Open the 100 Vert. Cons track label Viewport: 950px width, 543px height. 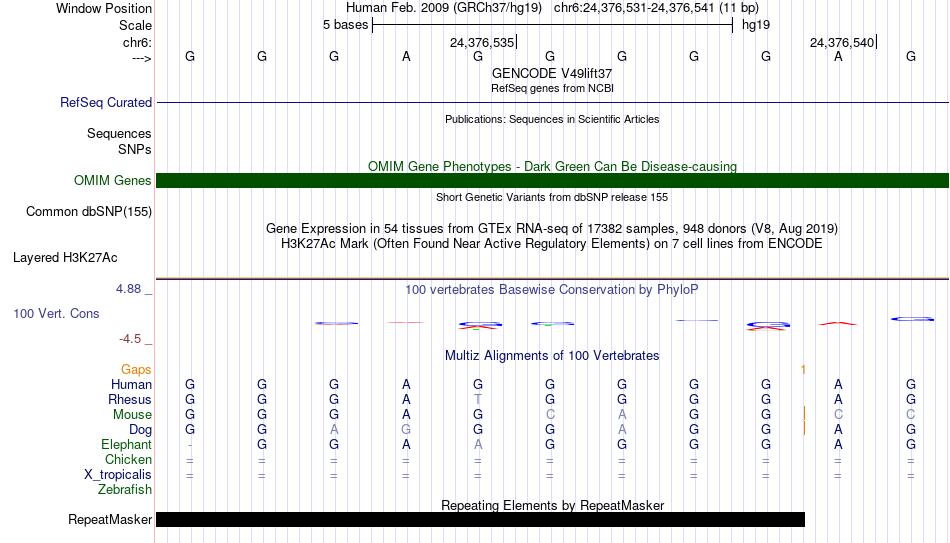(56, 313)
